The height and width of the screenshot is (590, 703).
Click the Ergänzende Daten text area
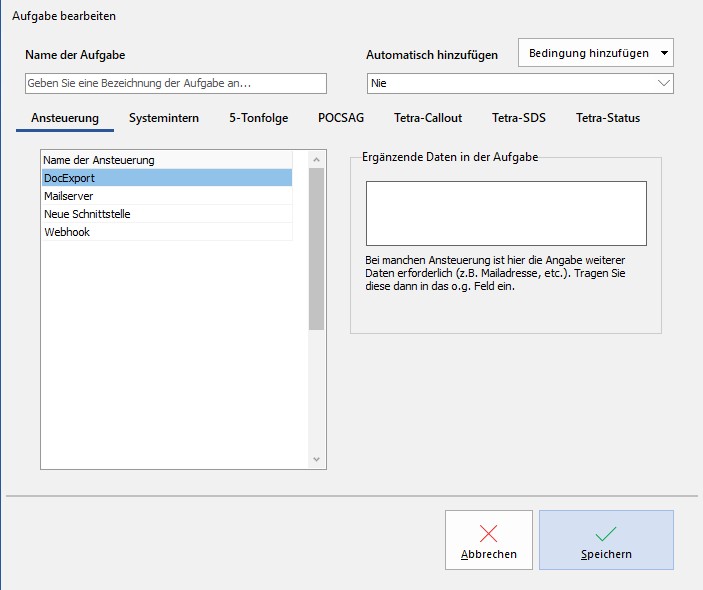point(505,213)
